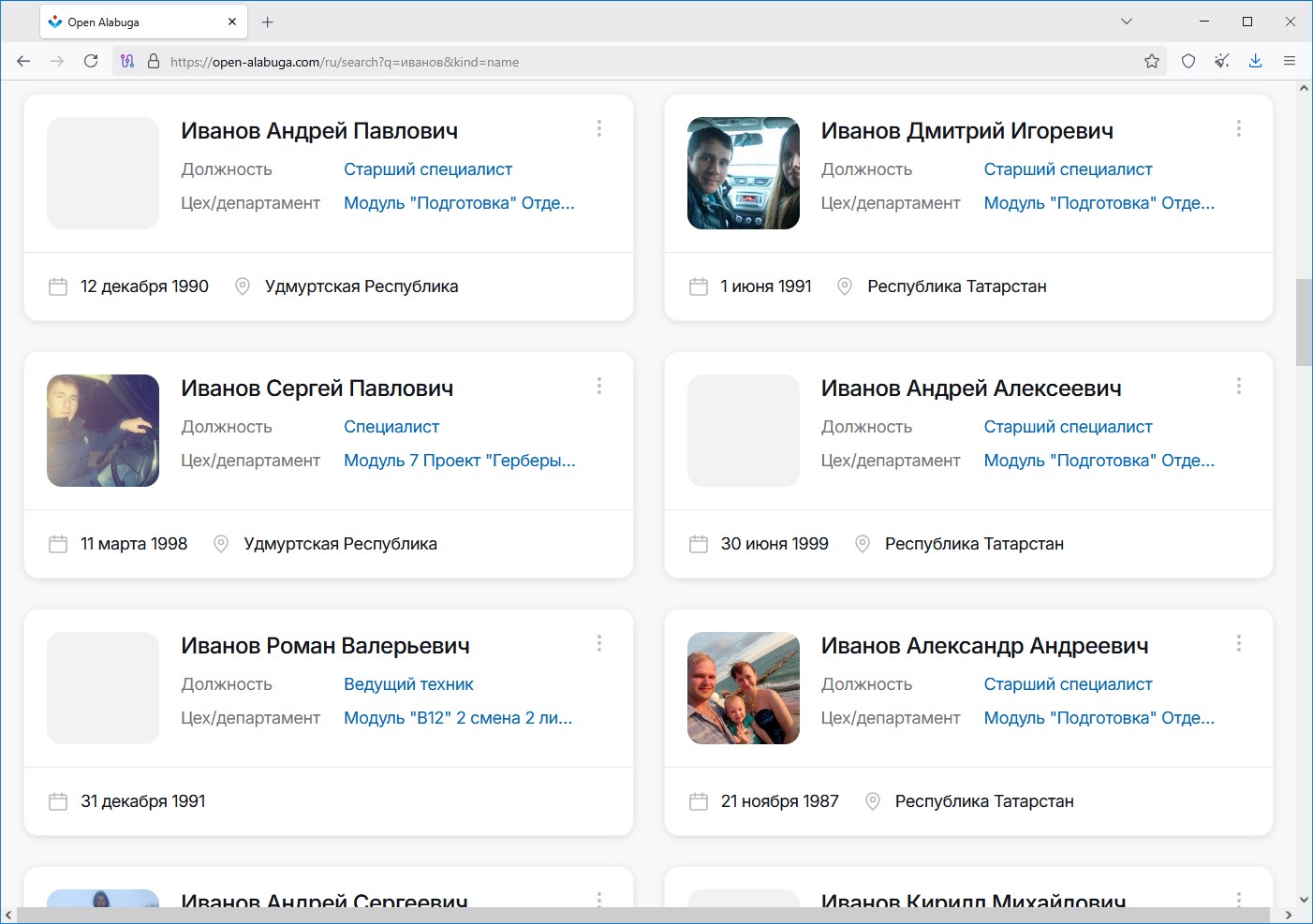Open the list all tabs dropdown
Viewport: 1313px width, 924px height.
pyautogui.click(x=1127, y=22)
